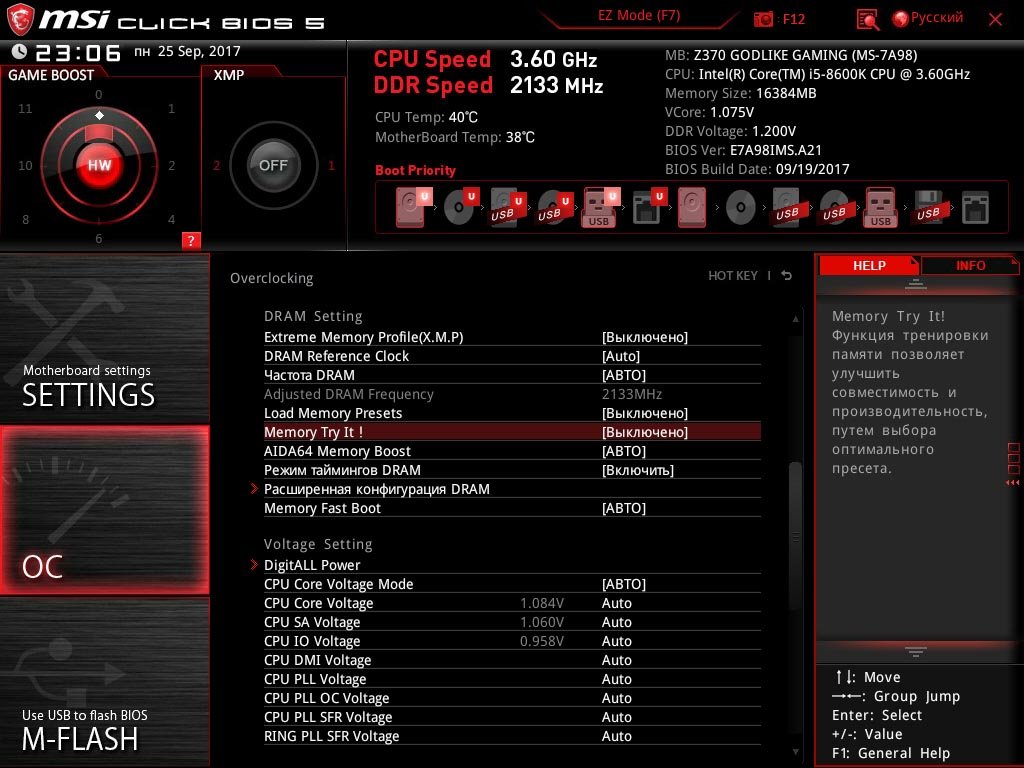Click the F12 screenshot camera icon
This screenshot has width=1024, height=768.
(763, 19)
